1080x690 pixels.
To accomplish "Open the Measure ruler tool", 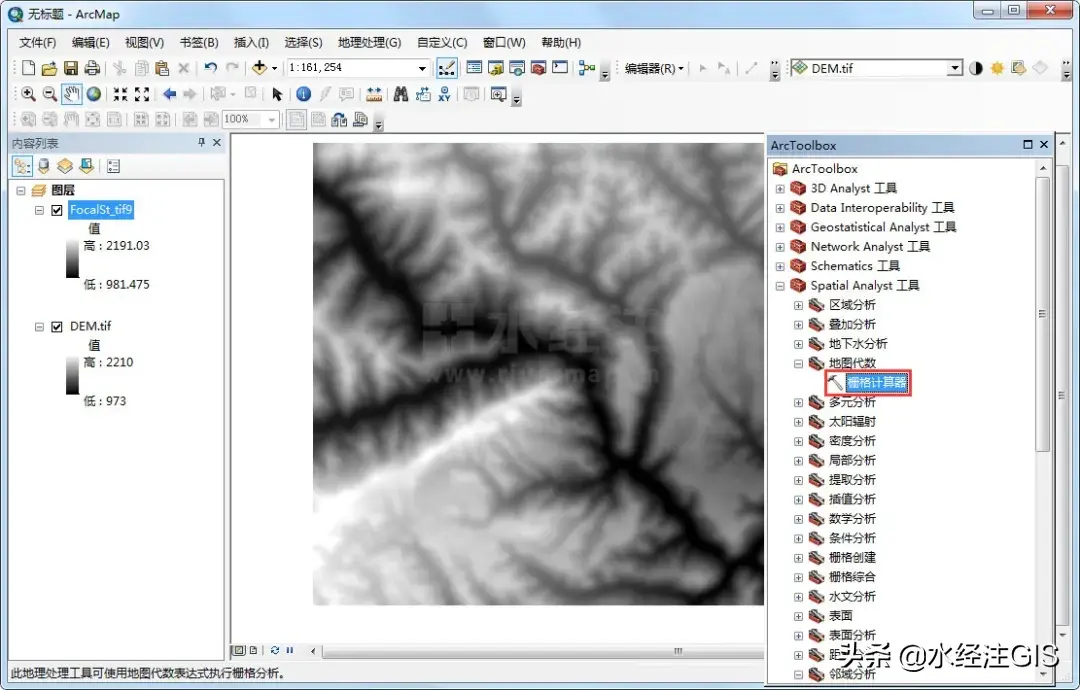I will tap(374, 94).
